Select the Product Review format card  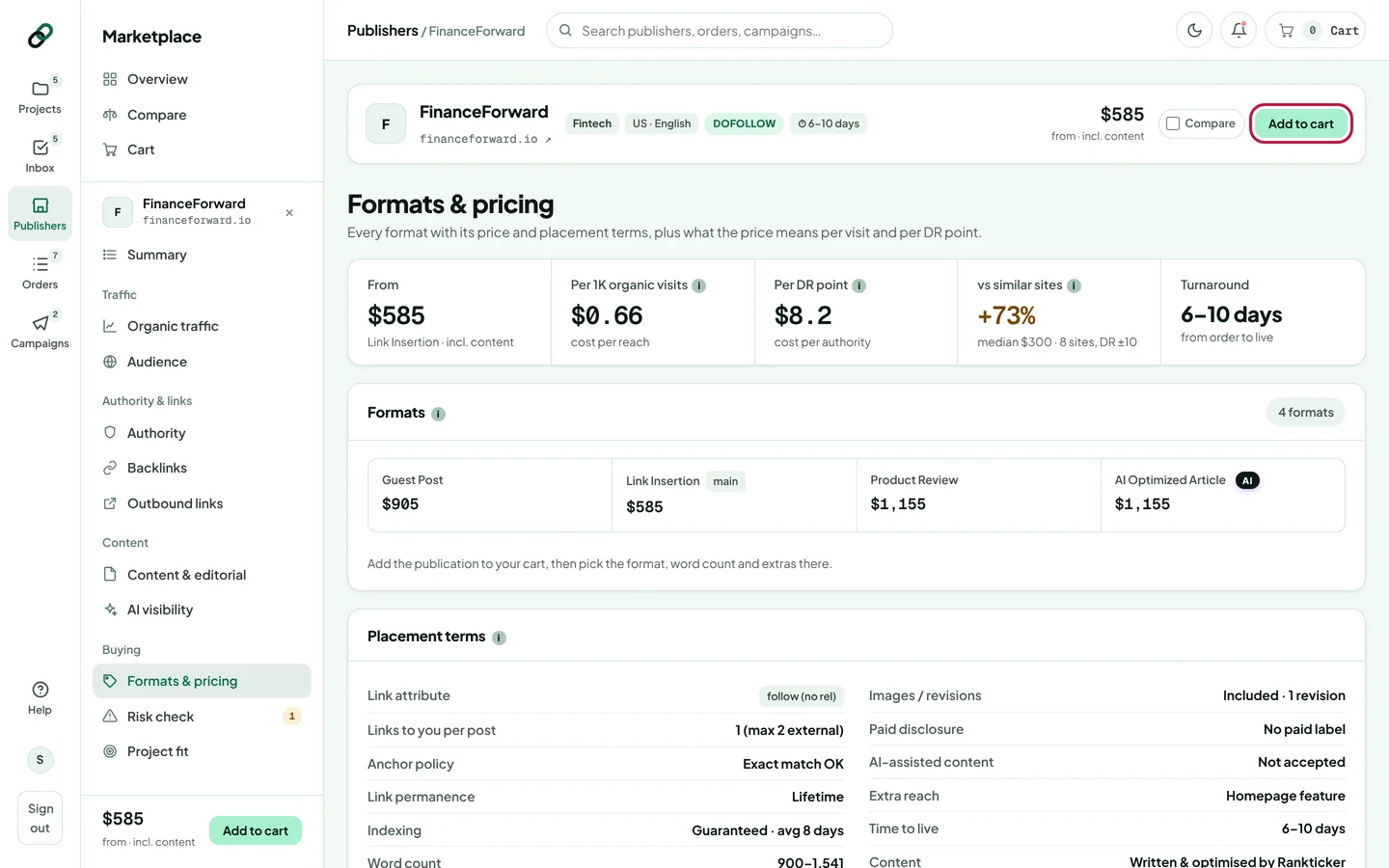pos(979,495)
